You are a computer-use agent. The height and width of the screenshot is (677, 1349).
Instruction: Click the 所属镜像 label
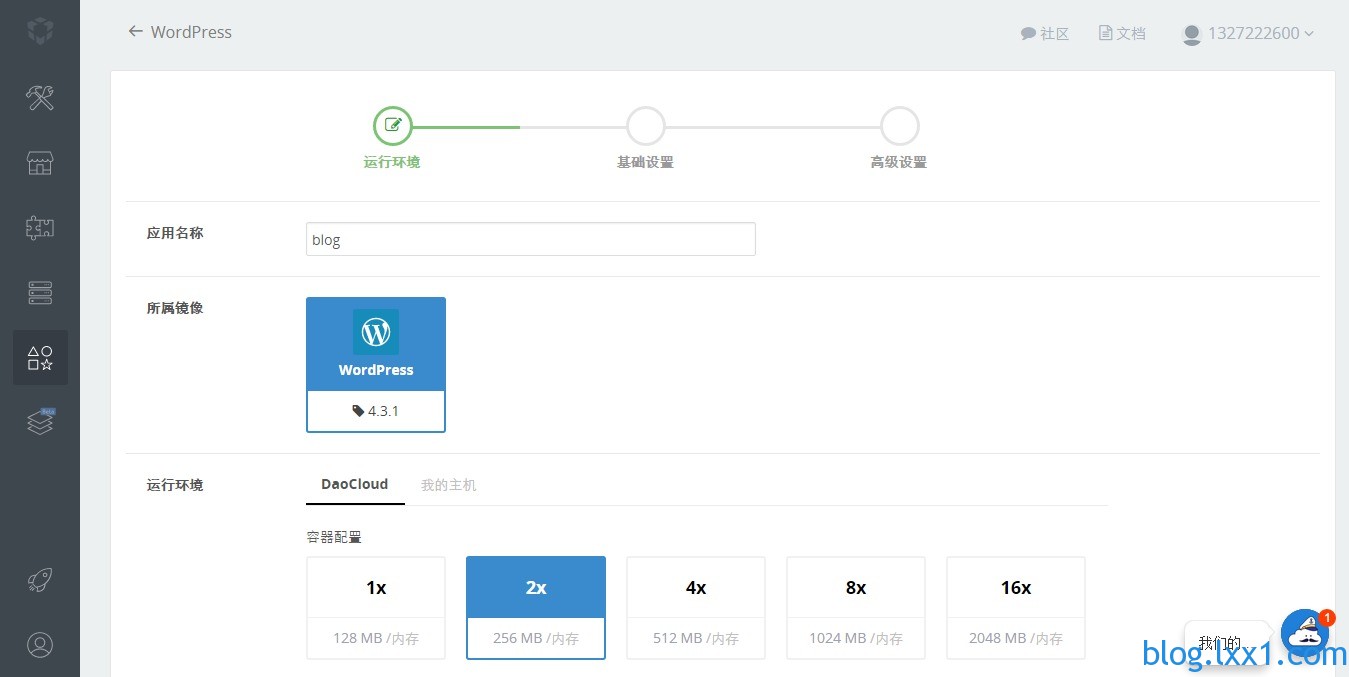175,308
